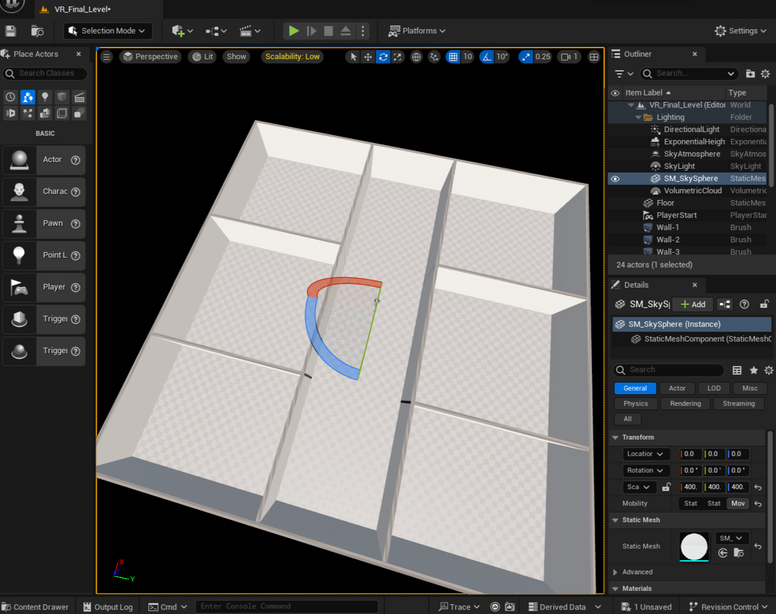The image size is (776, 614).
Task: Click the skip frame button
Action: (311, 31)
